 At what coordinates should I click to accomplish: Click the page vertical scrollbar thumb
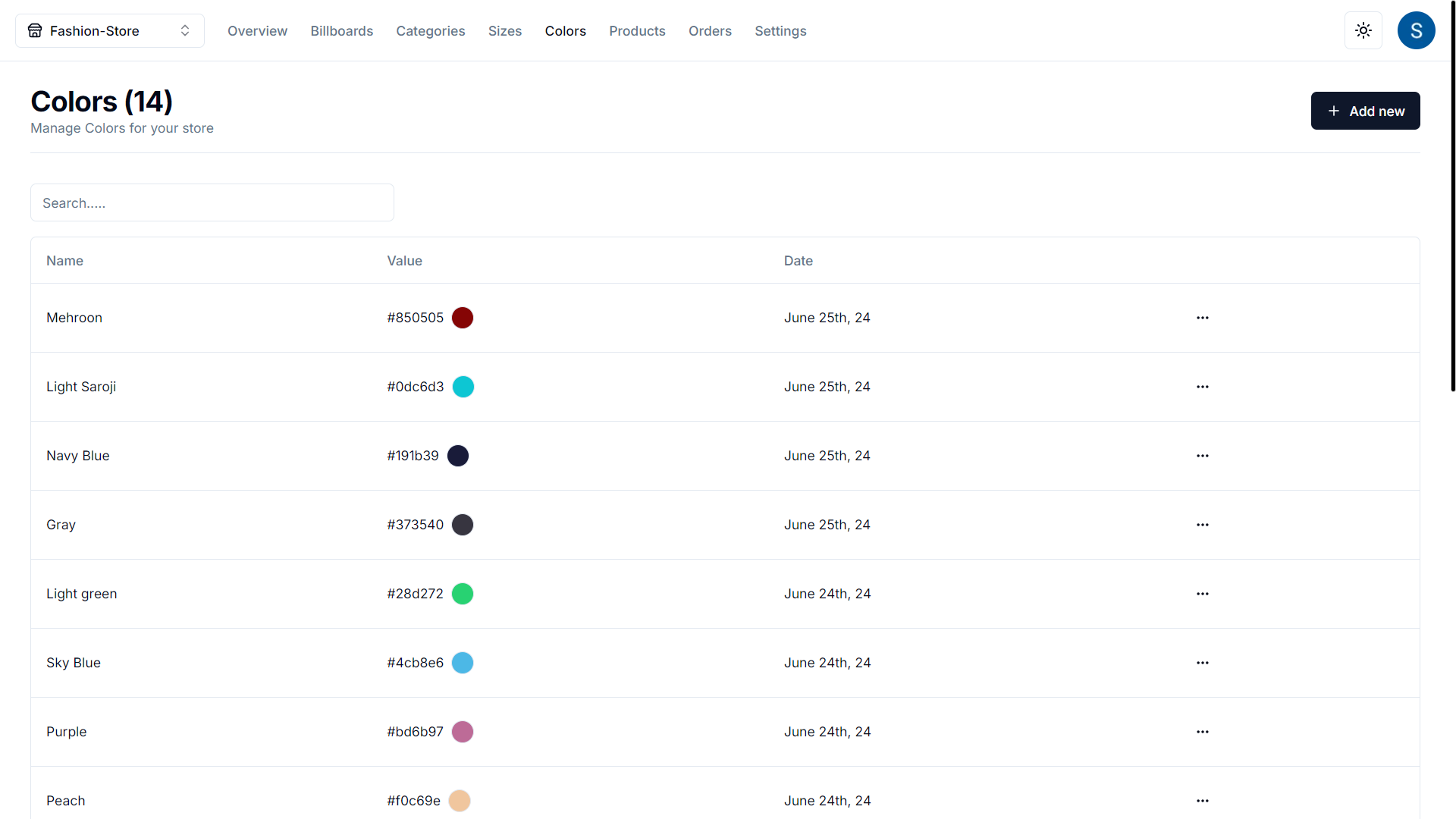(x=1453, y=196)
